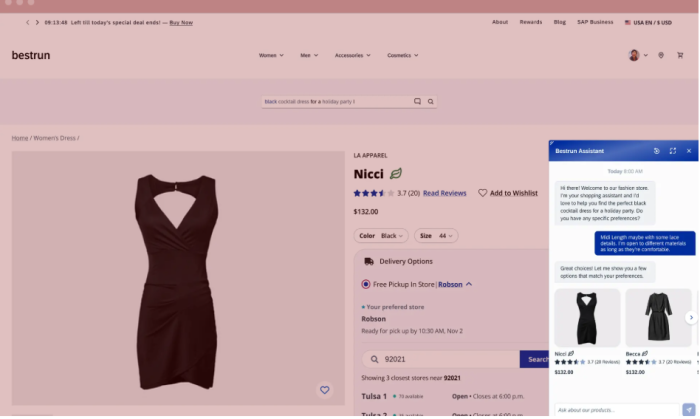Collapse the Robson store details chevron
This screenshot has height=419, width=700.
(469, 284)
